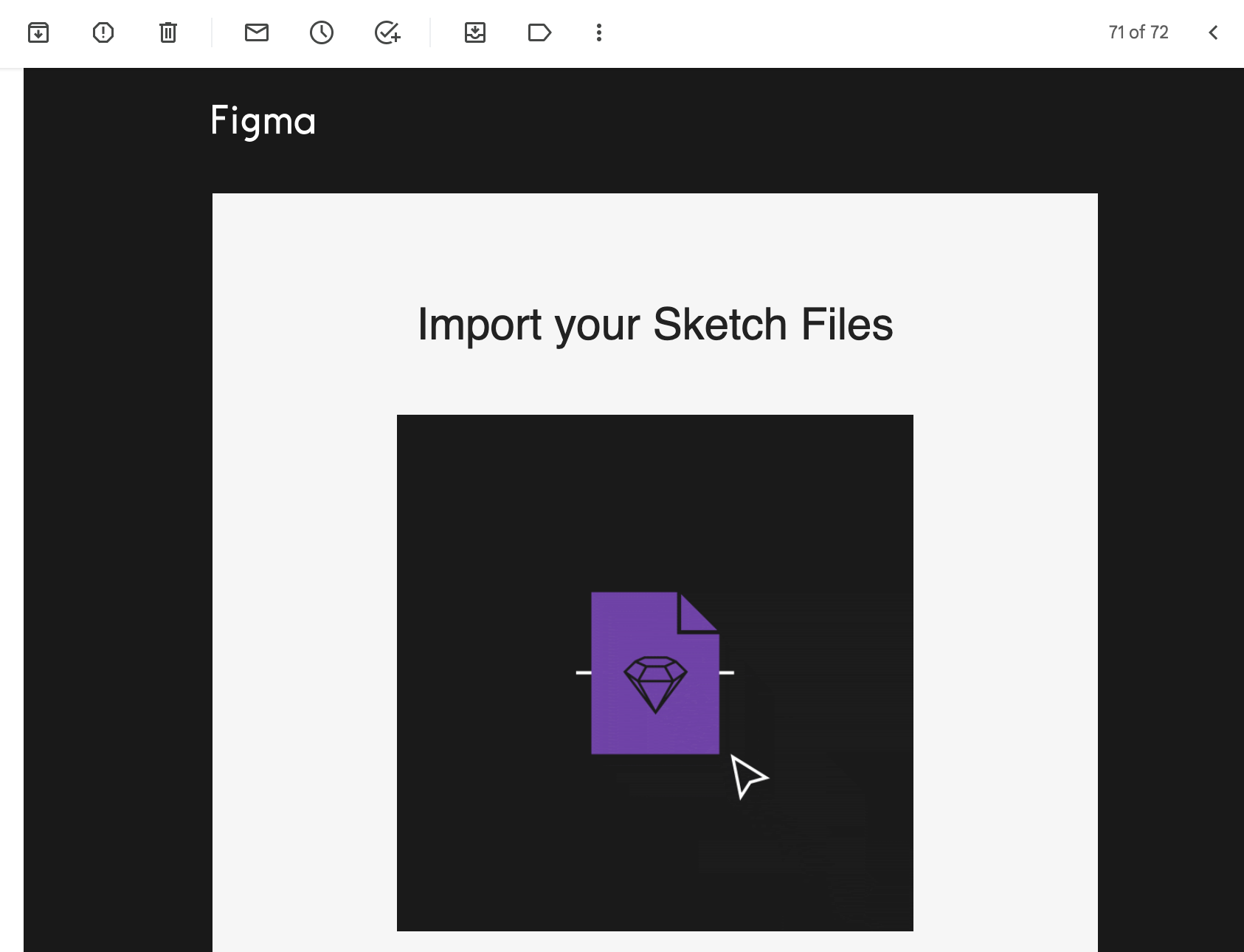The height and width of the screenshot is (952, 1244).
Task: Open the Labels tag icon
Action: pyautogui.click(x=540, y=32)
